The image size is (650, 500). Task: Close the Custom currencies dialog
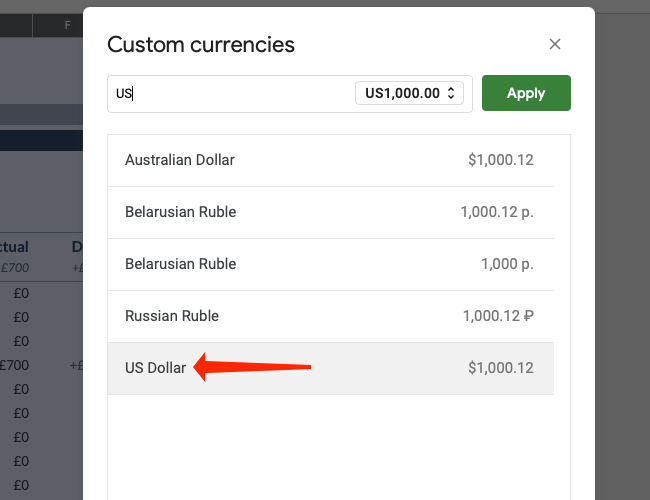(x=555, y=44)
